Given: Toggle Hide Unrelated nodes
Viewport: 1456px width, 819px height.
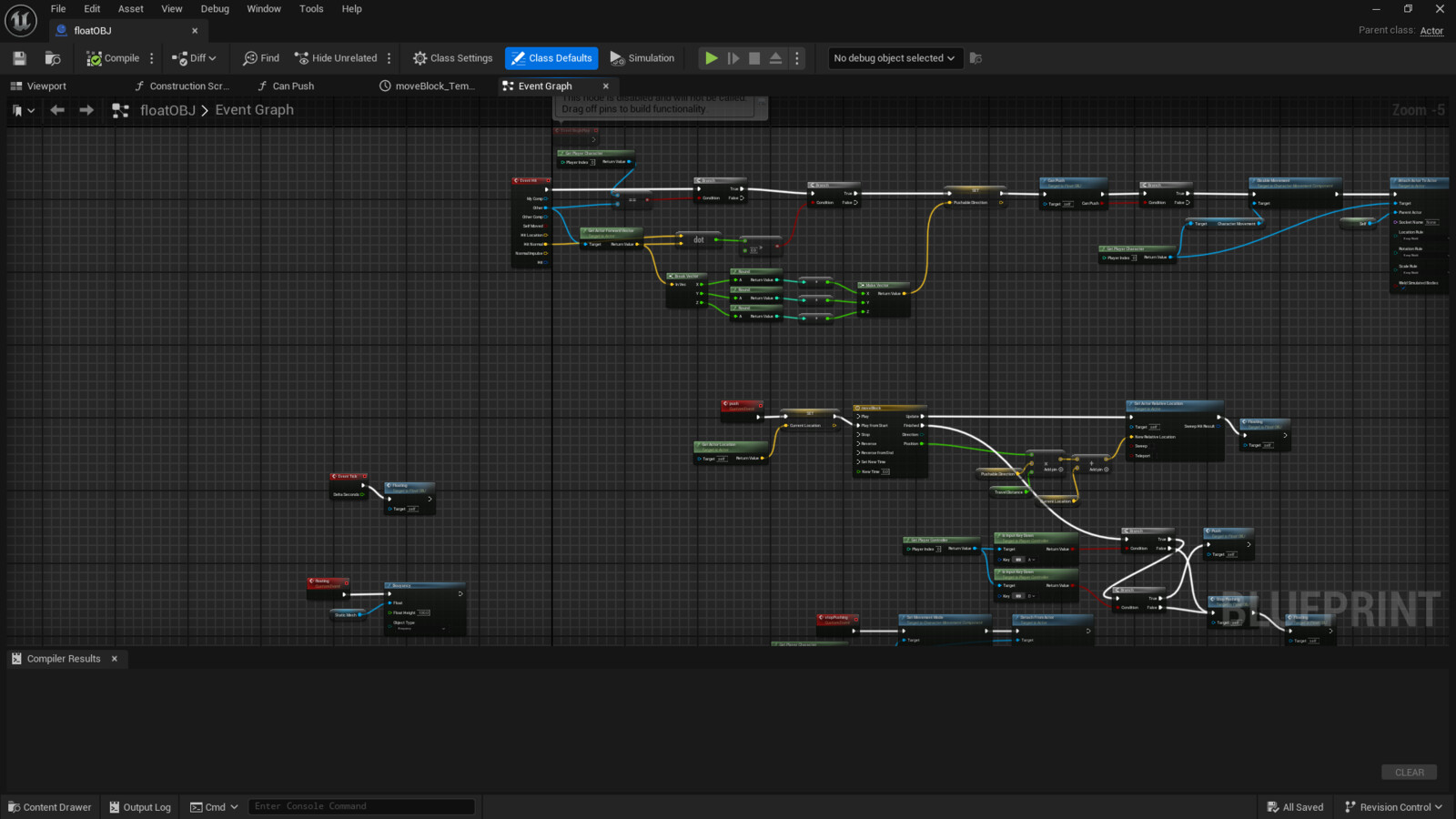Looking at the screenshot, I should 336,58.
